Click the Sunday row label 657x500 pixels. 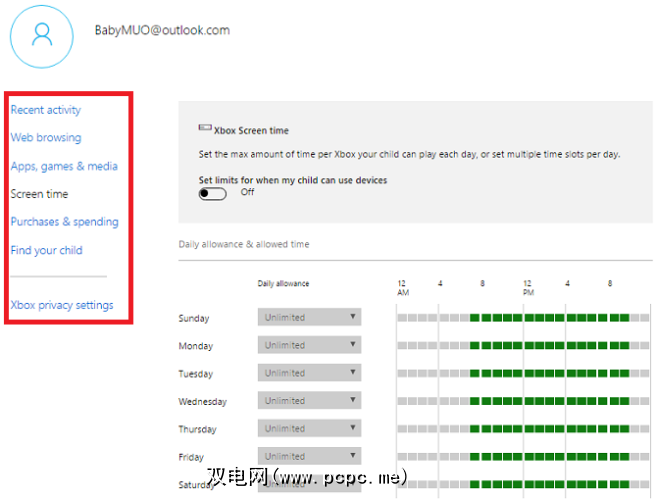pos(194,319)
